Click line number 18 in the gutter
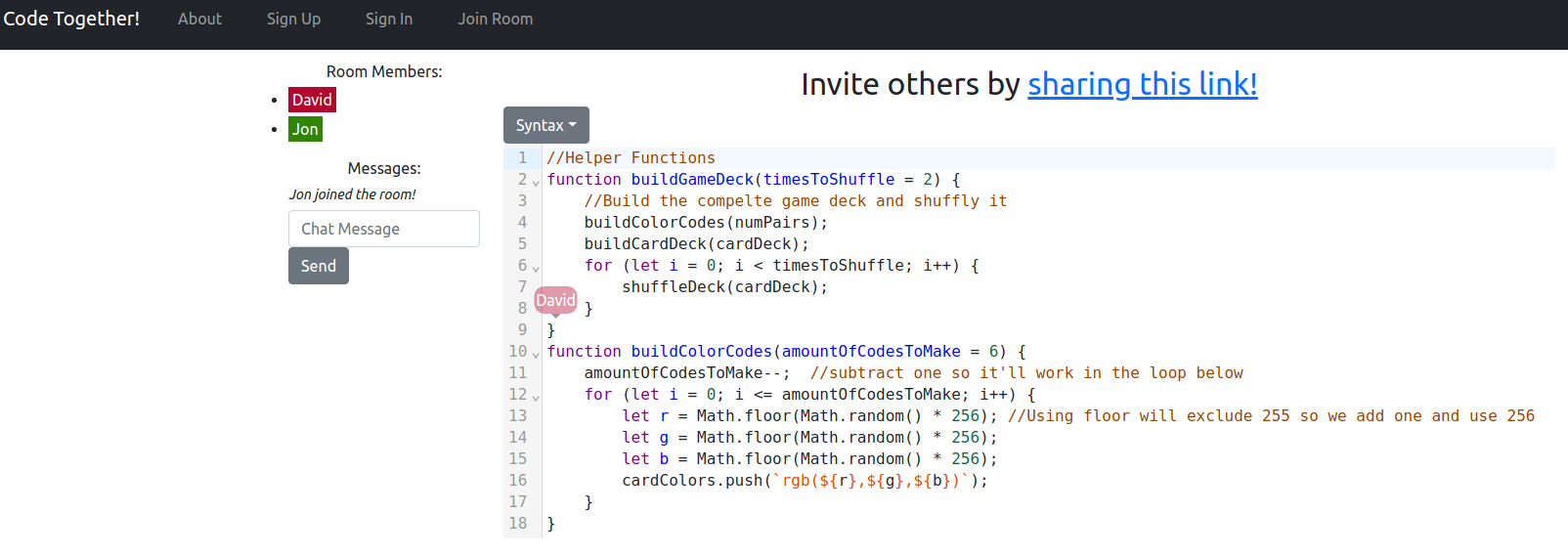The width and height of the screenshot is (1568, 556). (x=518, y=524)
